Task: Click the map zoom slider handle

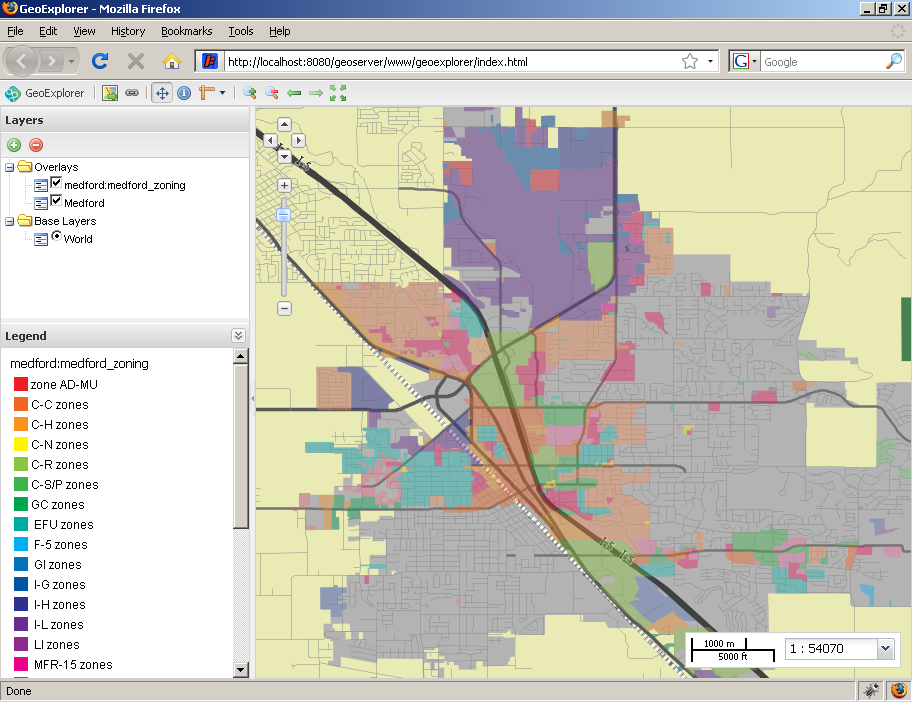Action: 284,214
